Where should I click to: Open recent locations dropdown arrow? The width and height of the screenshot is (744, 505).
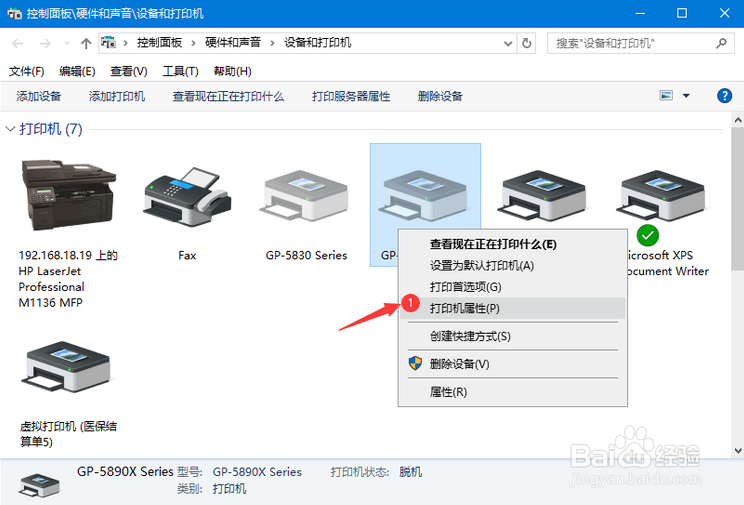pos(67,44)
